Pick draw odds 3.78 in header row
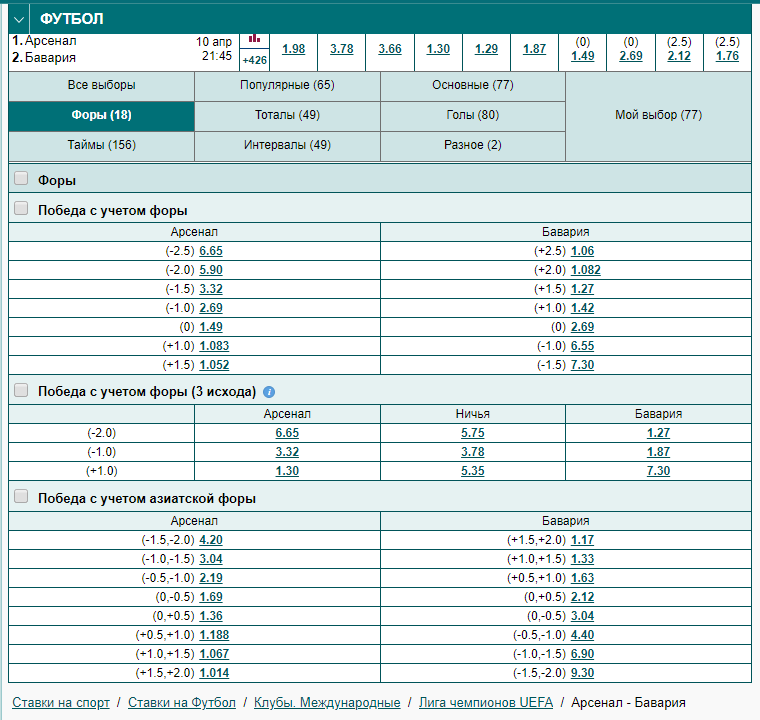This screenshot has height=720, width=760. [341, 49]
